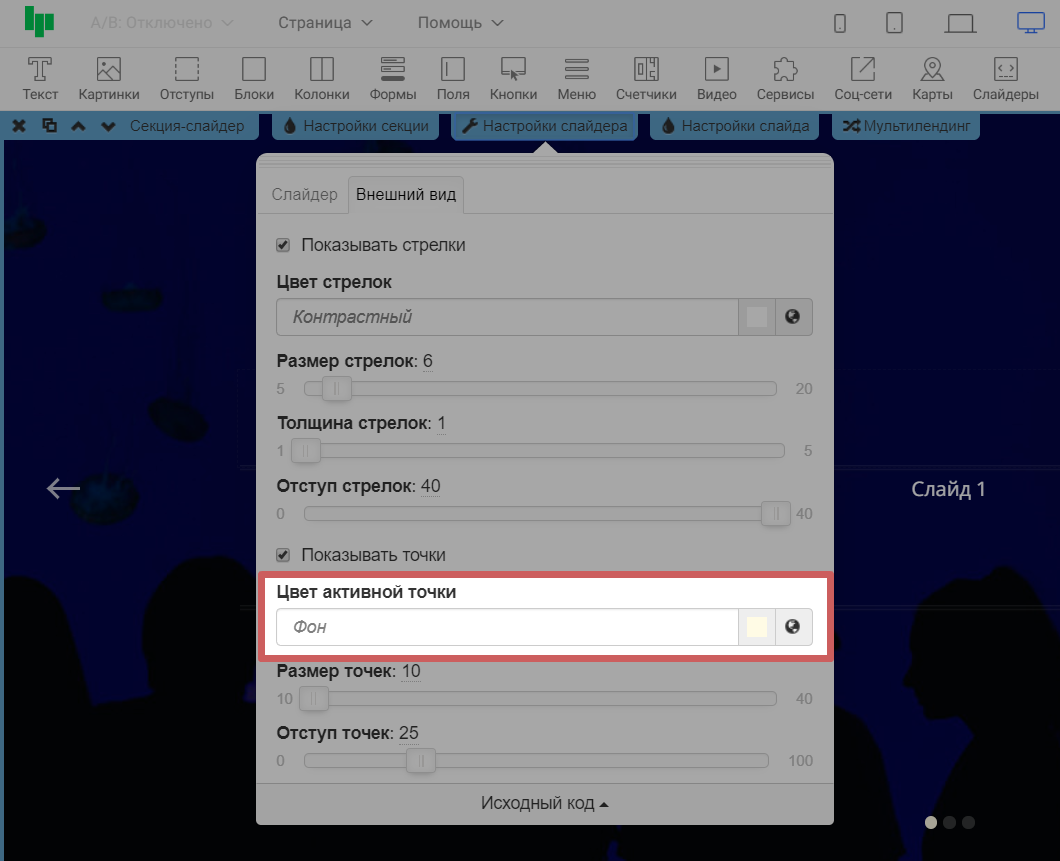This screenshot has width=1060, height=861.
Task: Switch to the Слайдер tab
Action: click(x=305, y=195)
